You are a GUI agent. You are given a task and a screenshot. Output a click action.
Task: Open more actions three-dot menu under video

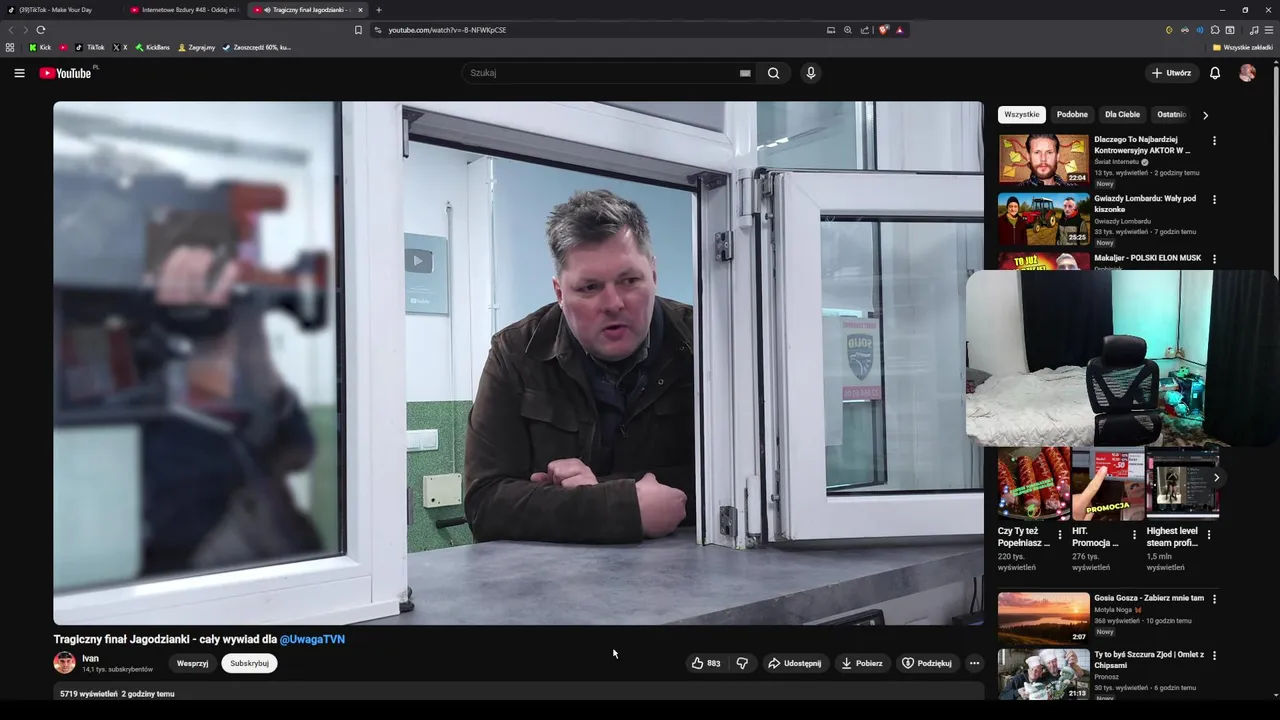tap(974, 663)
